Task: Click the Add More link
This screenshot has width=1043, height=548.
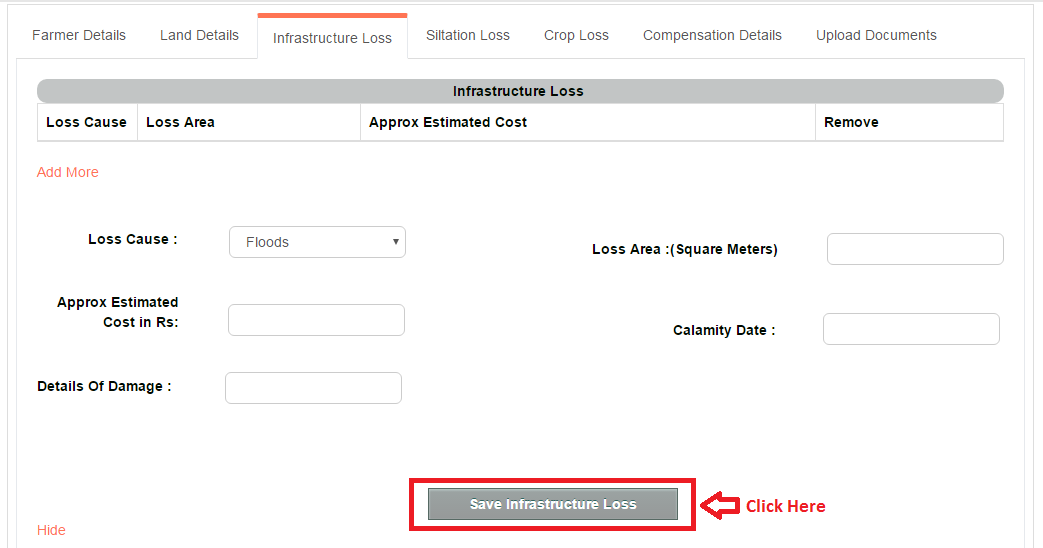Action: 67,172
